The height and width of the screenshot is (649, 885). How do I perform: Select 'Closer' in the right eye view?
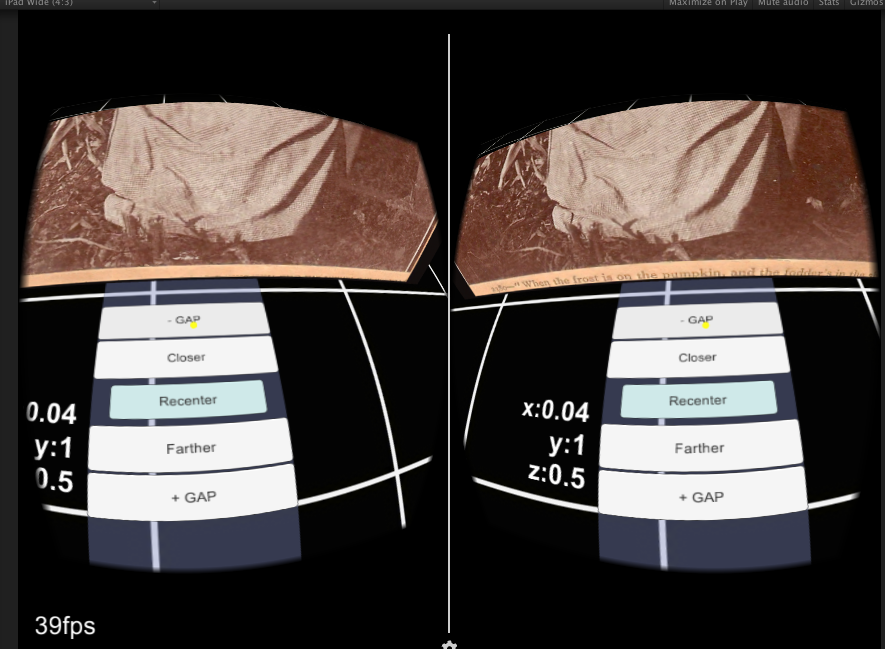[698, 358]
